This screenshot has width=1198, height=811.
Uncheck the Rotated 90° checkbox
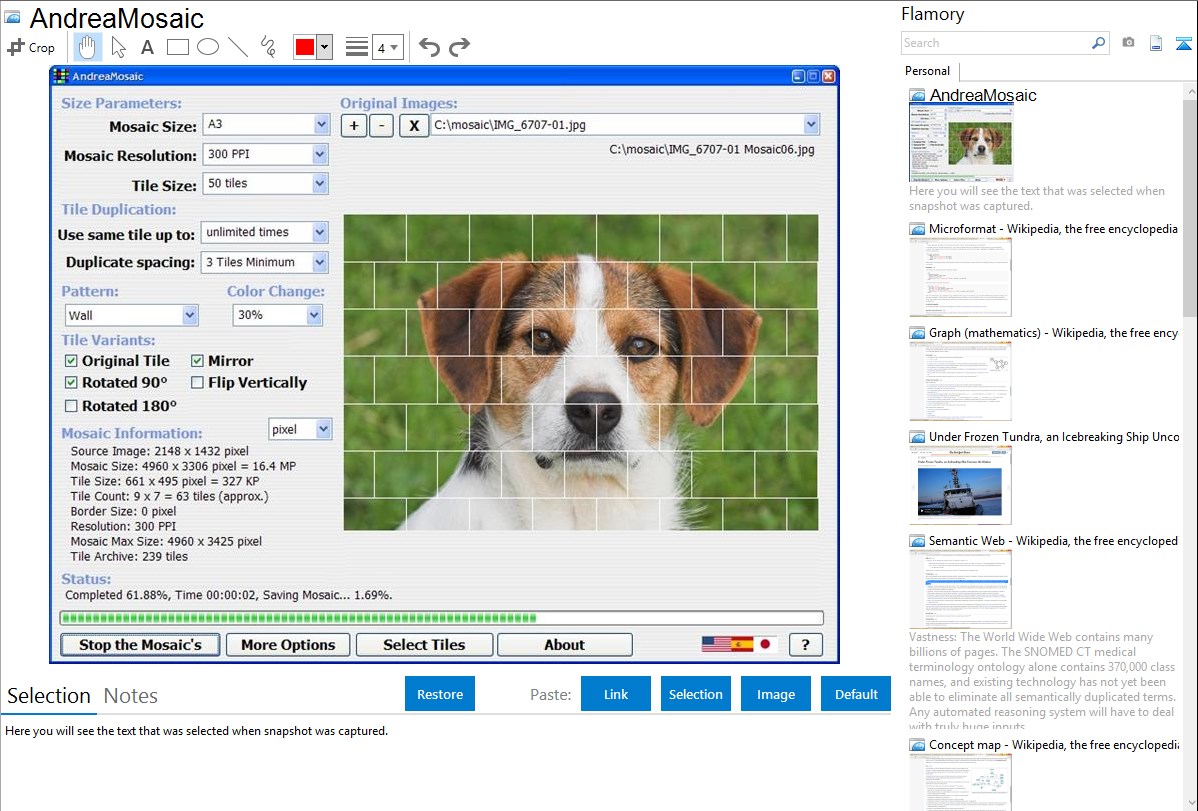coord(71,382)
